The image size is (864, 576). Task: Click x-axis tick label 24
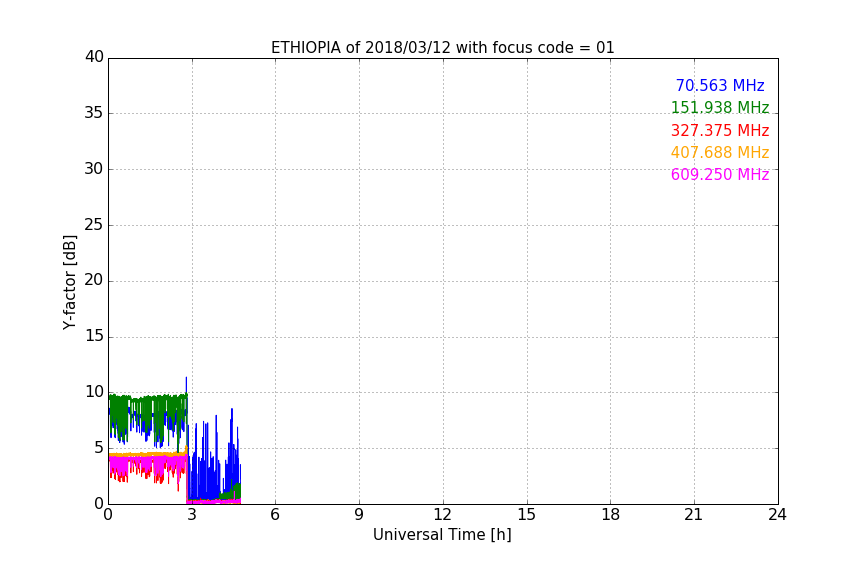(777, 515)
